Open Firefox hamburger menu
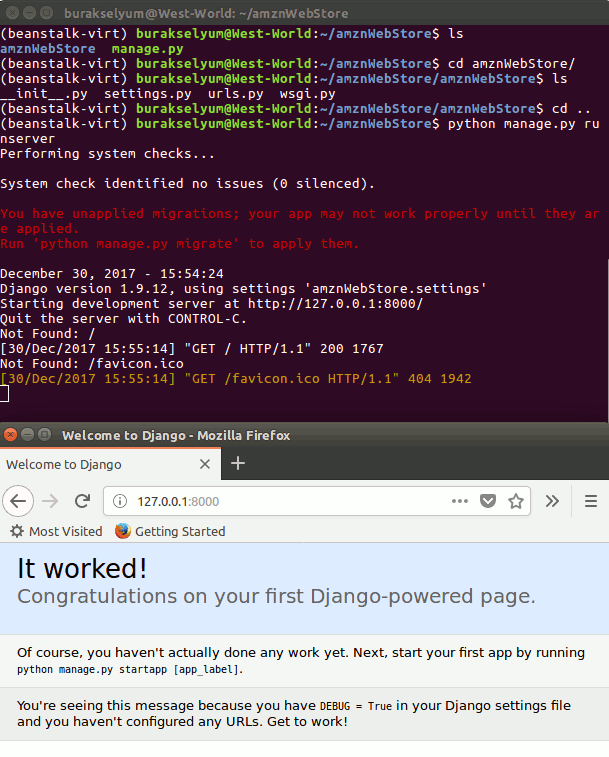609x757 pixels. tap(591, 501)
